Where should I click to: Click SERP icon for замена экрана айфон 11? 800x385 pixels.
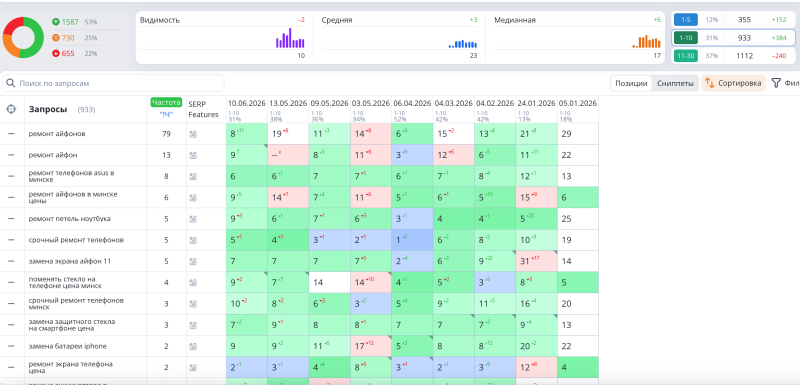coord(193,261)
